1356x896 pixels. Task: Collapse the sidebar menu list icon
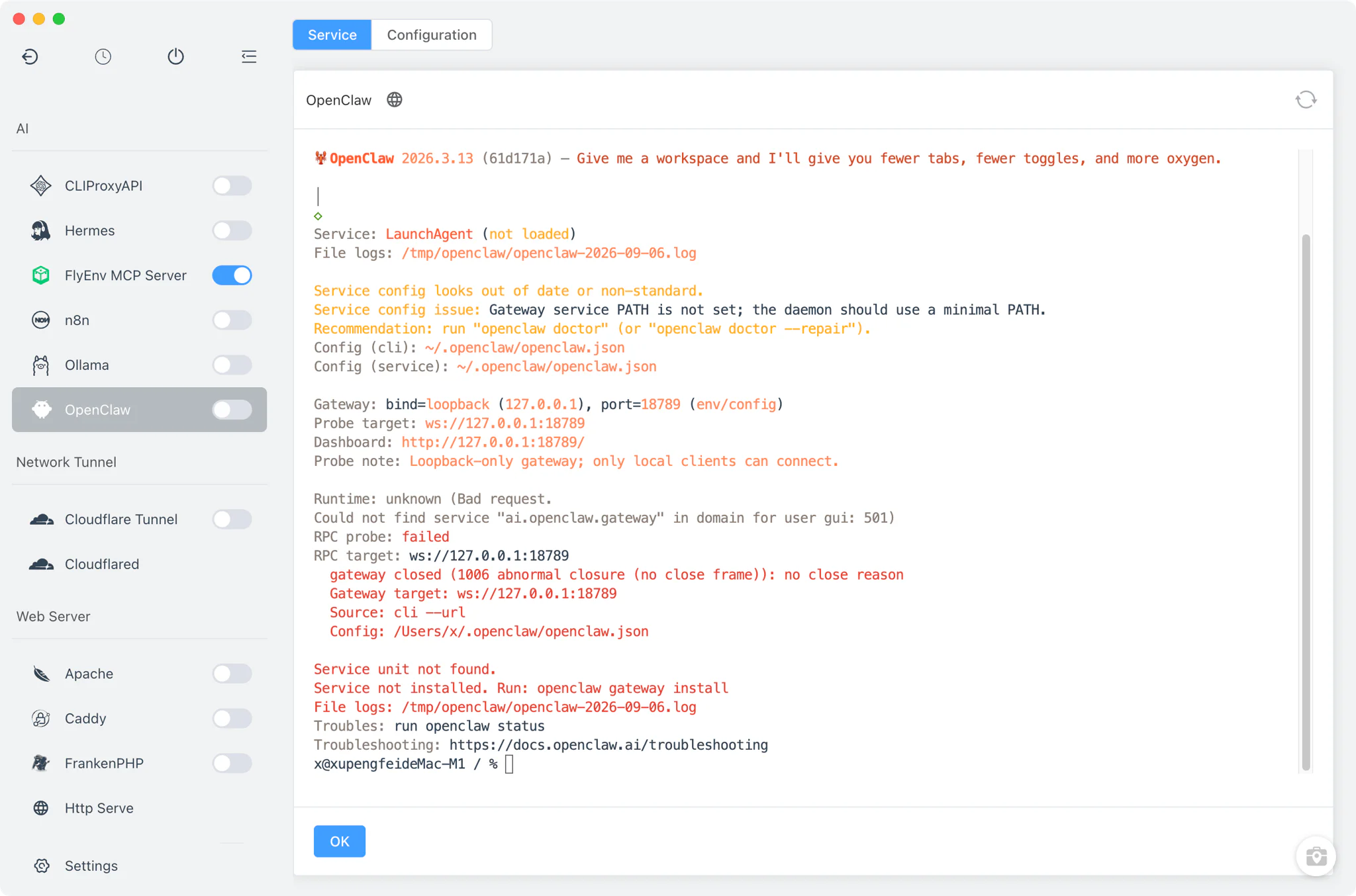pyautogui.click(x=249, y=57)
